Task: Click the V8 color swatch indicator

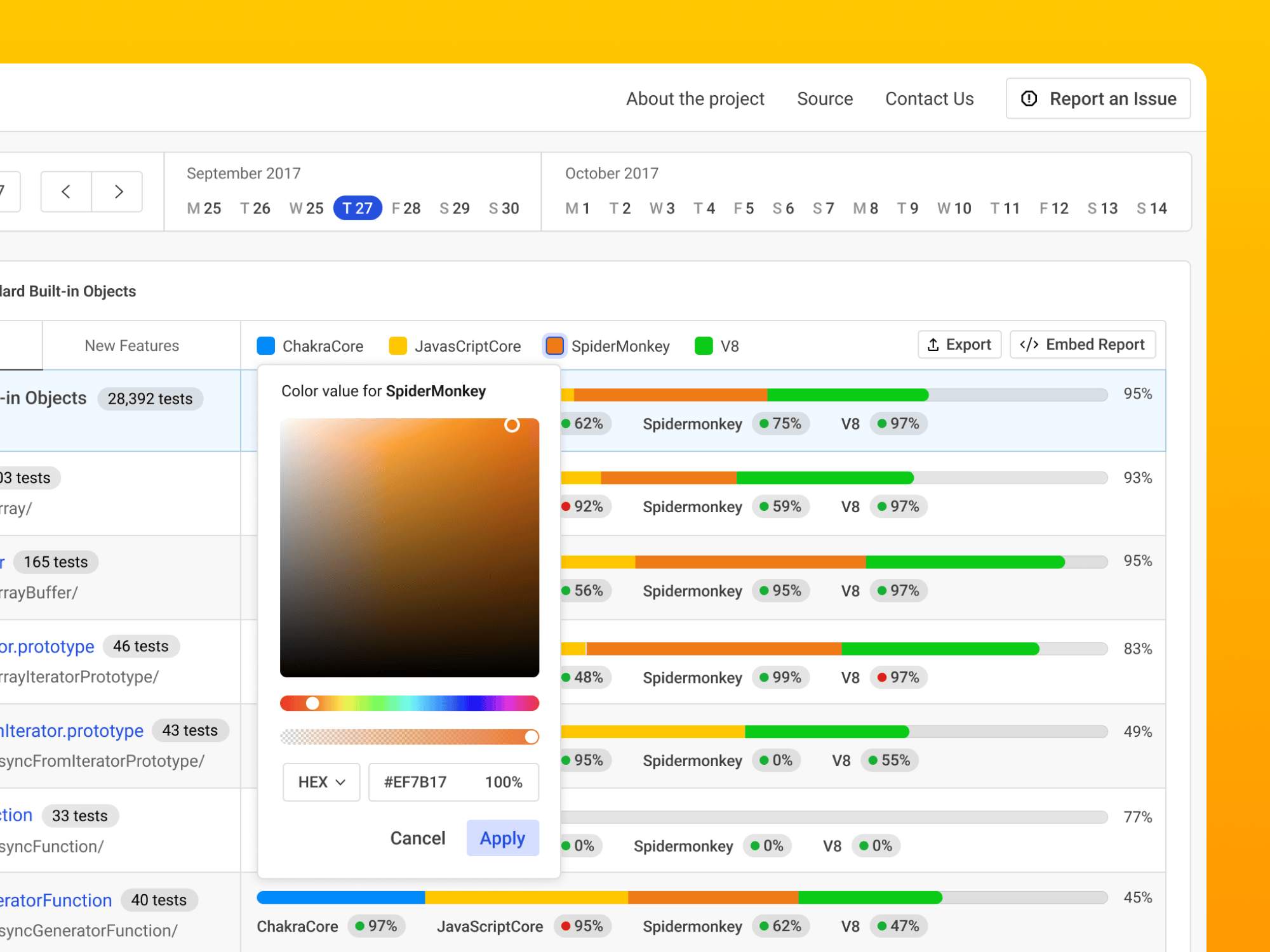Action: [x=703, y=346]
